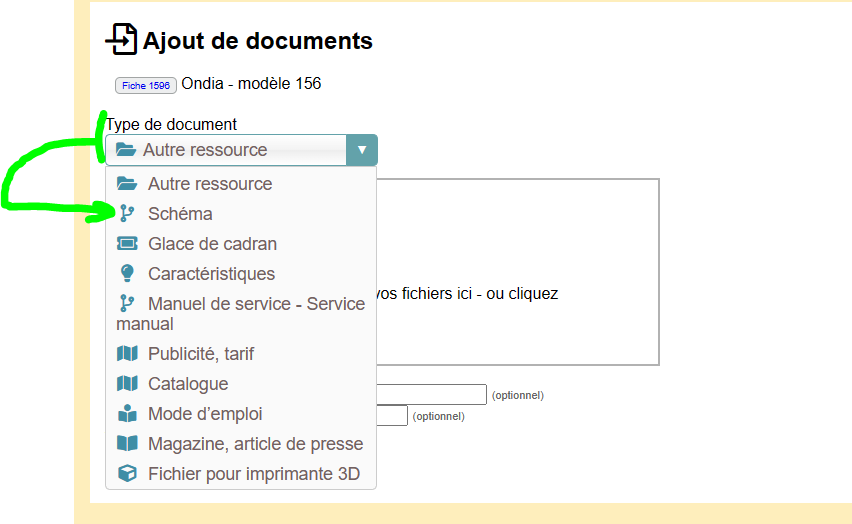The height and width of the screenshot is (524, 852).
Task: Choose Catalogue in the dropdown list
Action: coord(188,384)
